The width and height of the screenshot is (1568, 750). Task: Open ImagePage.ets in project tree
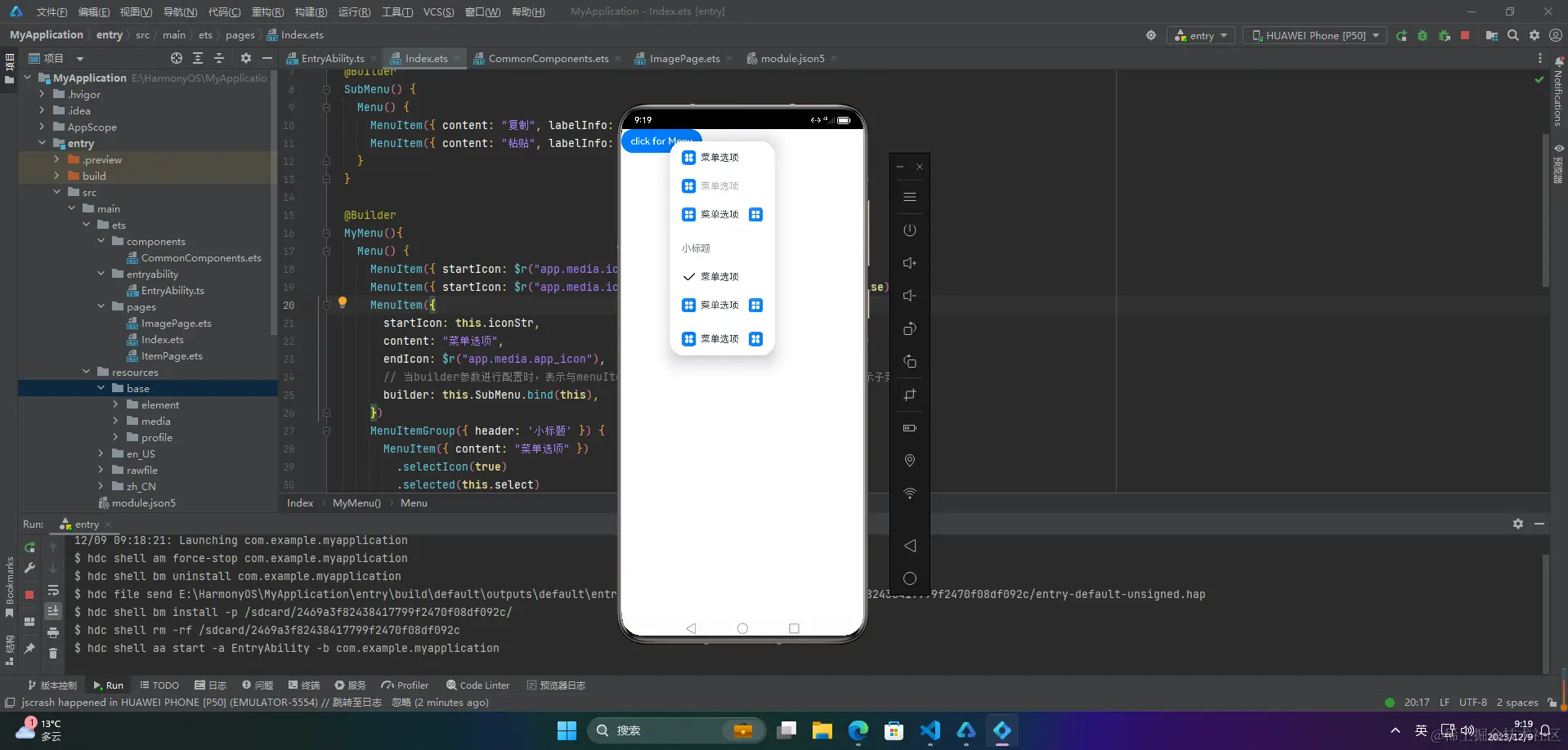coord(176,323)
